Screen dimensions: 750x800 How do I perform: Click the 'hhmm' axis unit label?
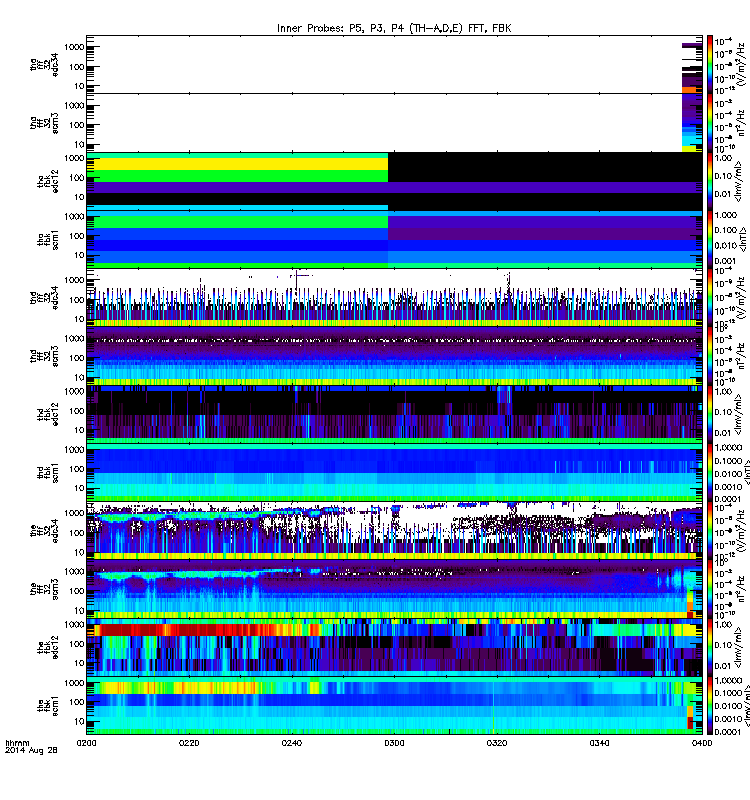17,743
